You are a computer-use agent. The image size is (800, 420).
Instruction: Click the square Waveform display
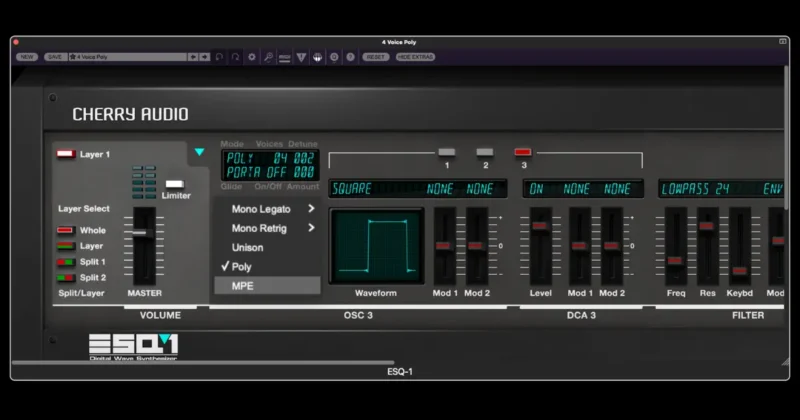coord(377,246)
